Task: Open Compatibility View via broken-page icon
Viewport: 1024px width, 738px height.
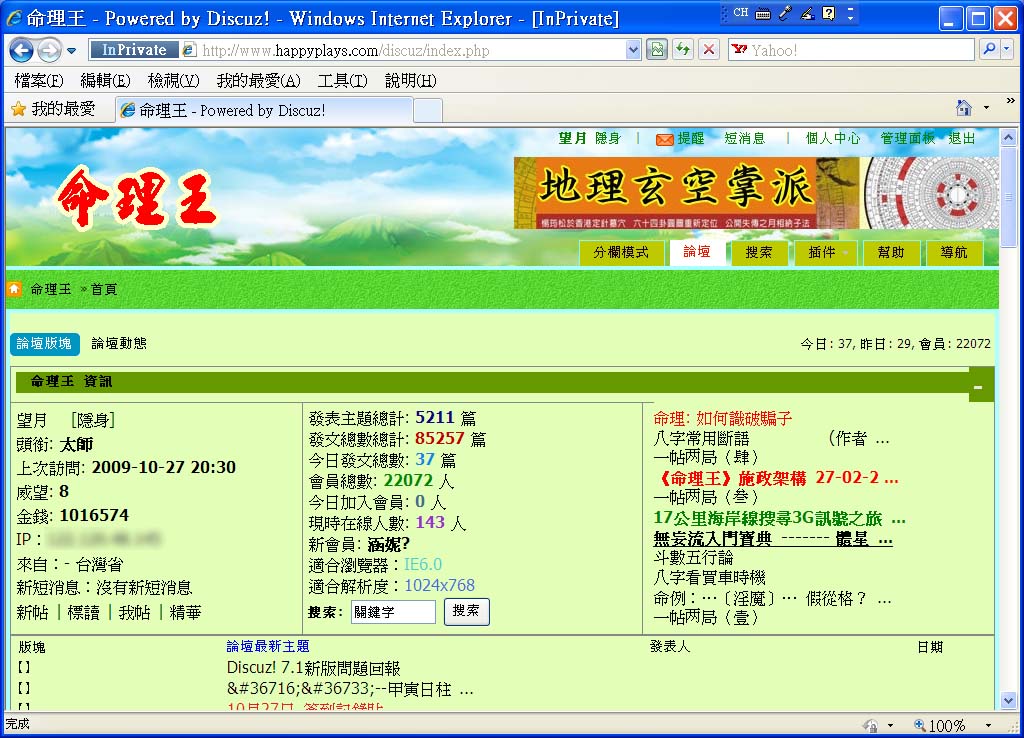Action: tap(657, 50)
